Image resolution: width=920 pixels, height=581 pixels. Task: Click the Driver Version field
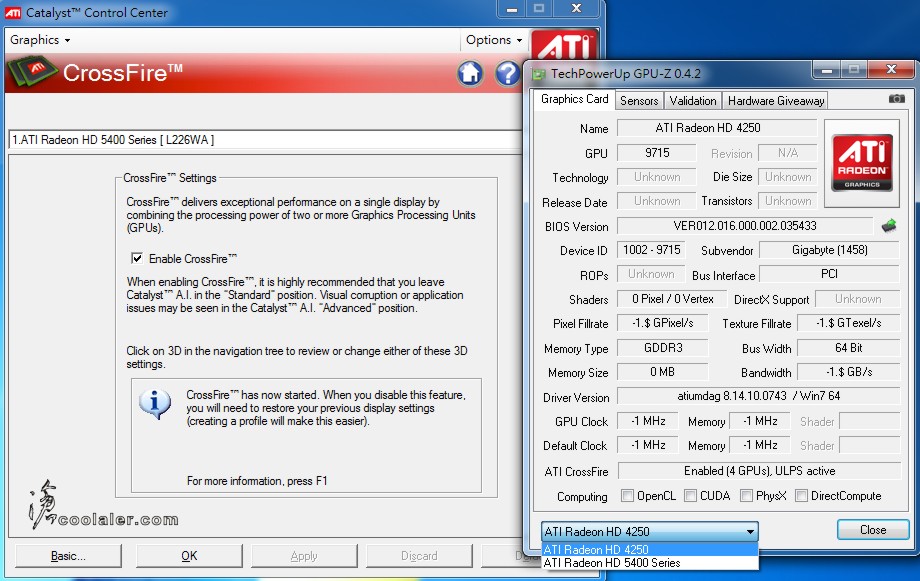click(759, 396)
